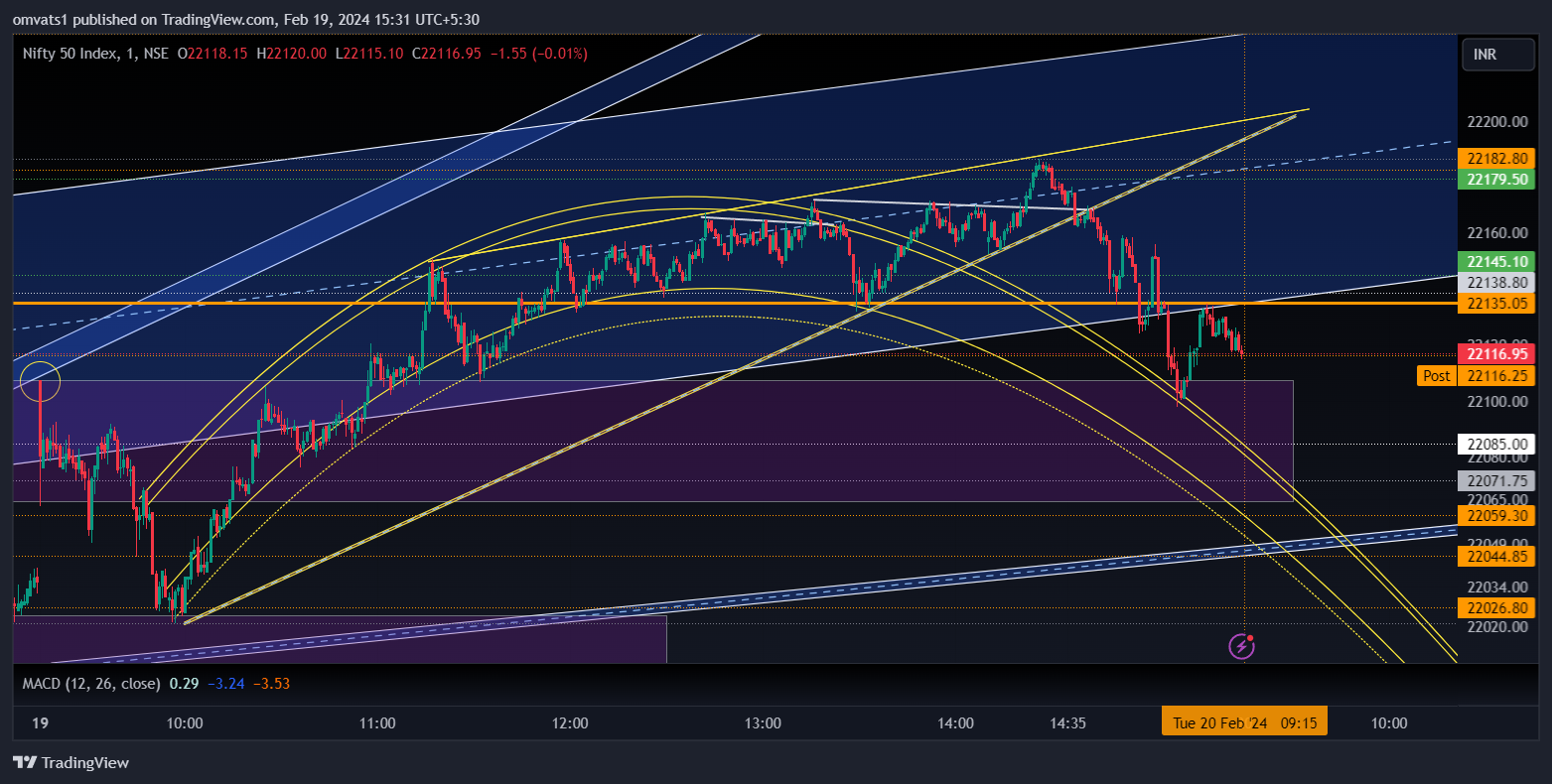Screen dimensions: 1552x784
Task: Click the 22145.10 green price label
Action: (x=1496, y=262)
